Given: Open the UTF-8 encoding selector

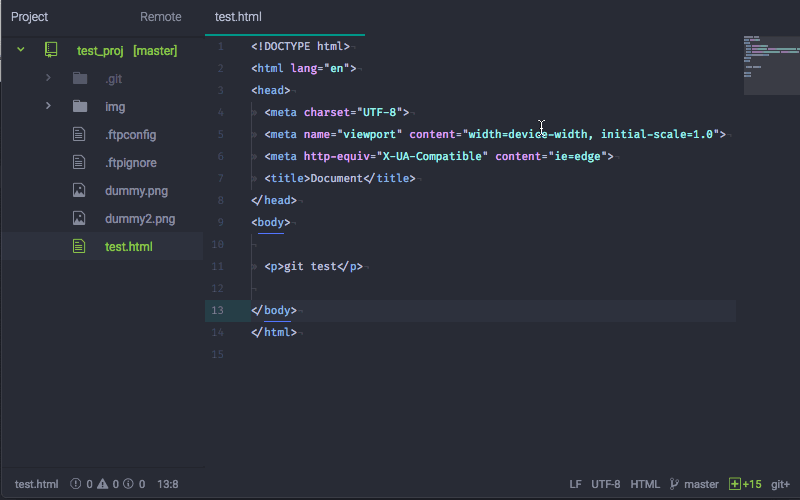Looking at the screenshot, I should point(605,484).
